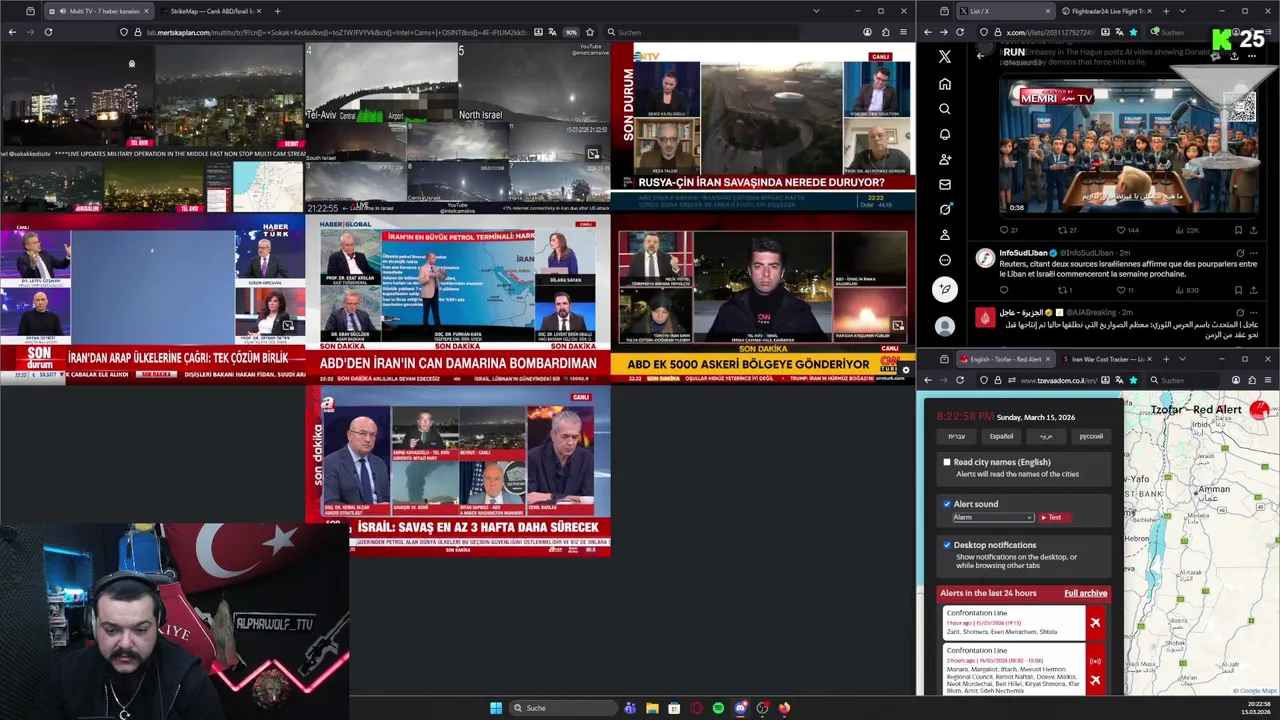Open X follow people icon in sidebar
1280x720 pixels.
click(945, 159)
